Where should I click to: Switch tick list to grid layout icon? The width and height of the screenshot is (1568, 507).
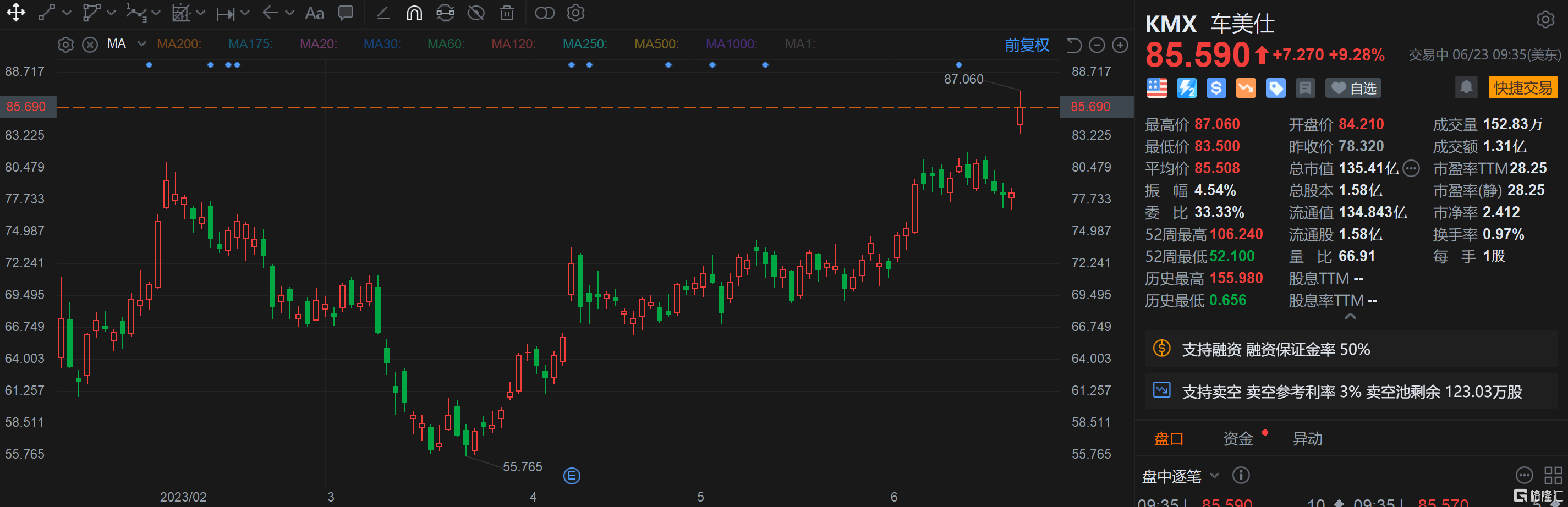tap(1553, 475)
